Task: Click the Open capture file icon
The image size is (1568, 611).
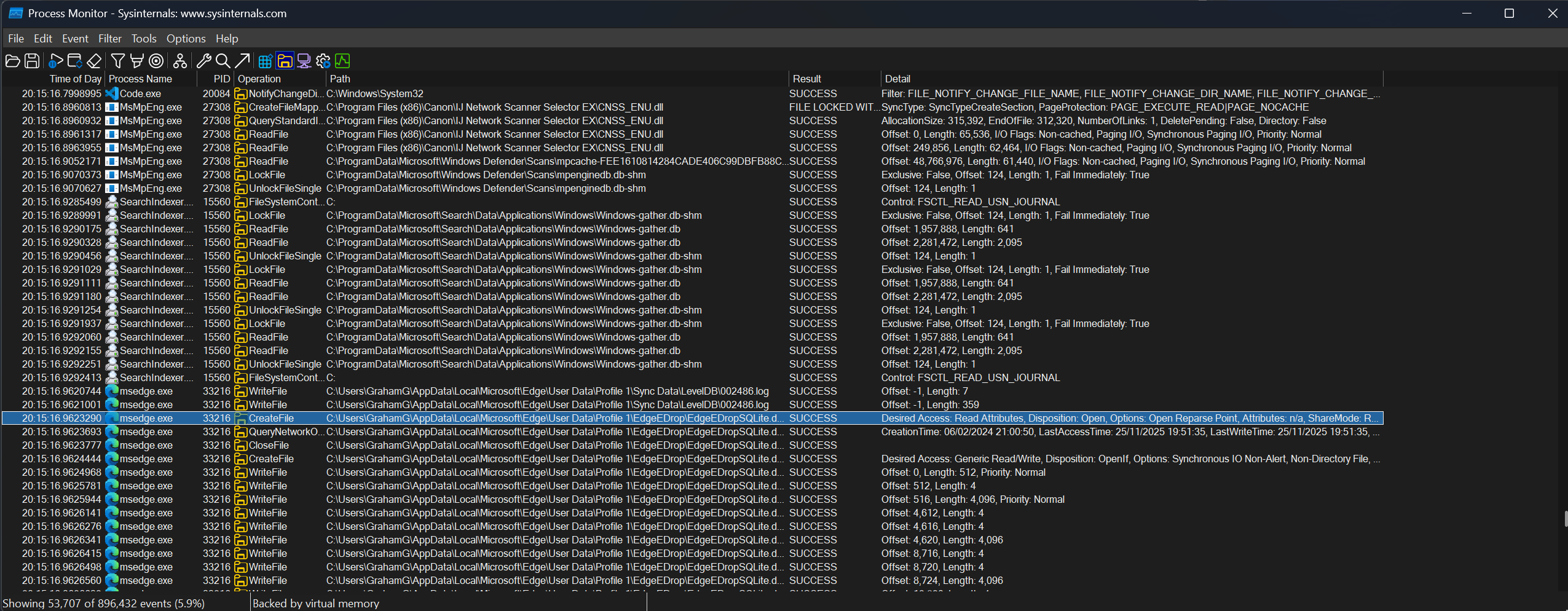Action: (x=12, y=61)
